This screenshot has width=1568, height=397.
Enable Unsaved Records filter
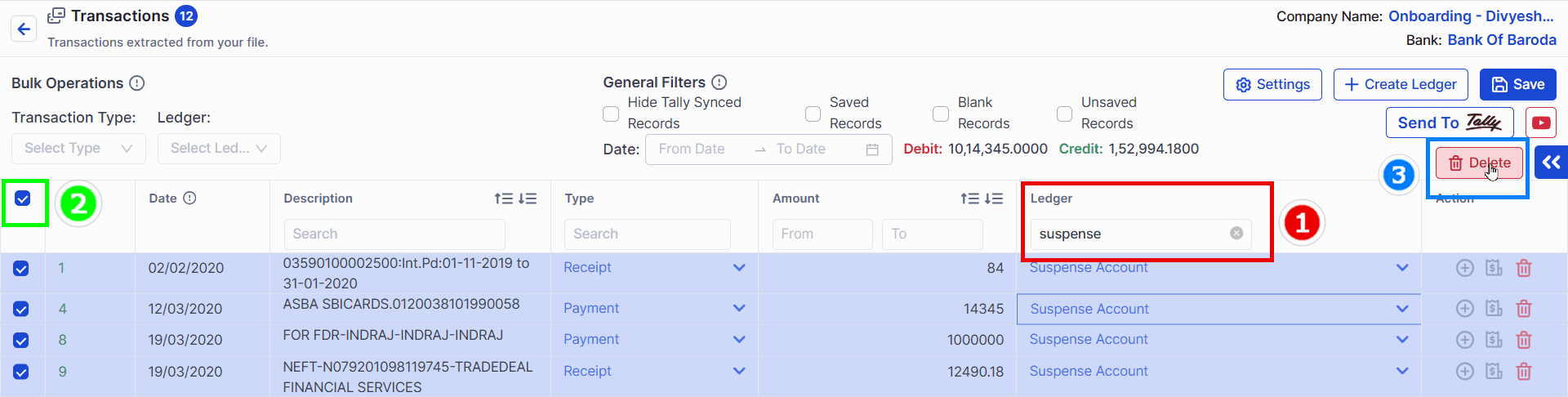click(1064, 114)
